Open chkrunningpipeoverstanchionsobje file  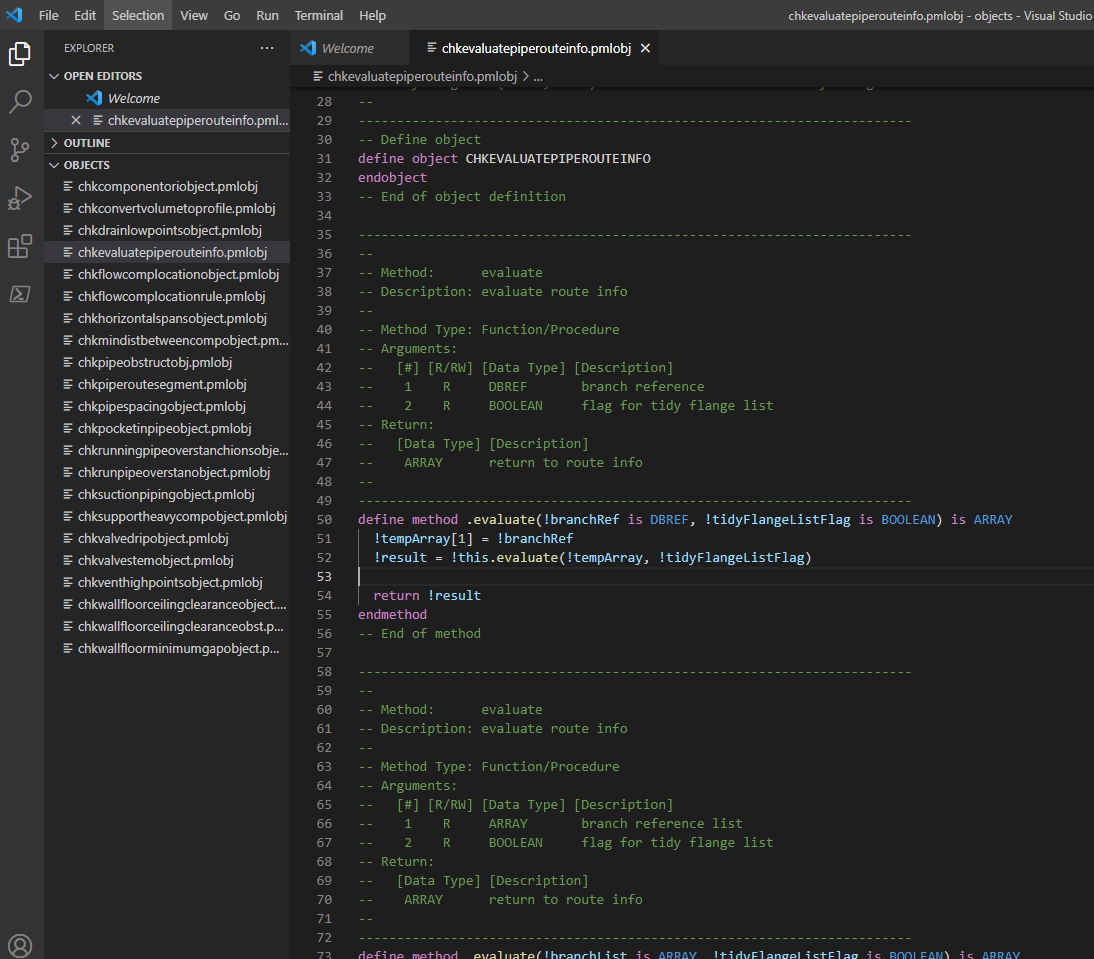[183, 450]
